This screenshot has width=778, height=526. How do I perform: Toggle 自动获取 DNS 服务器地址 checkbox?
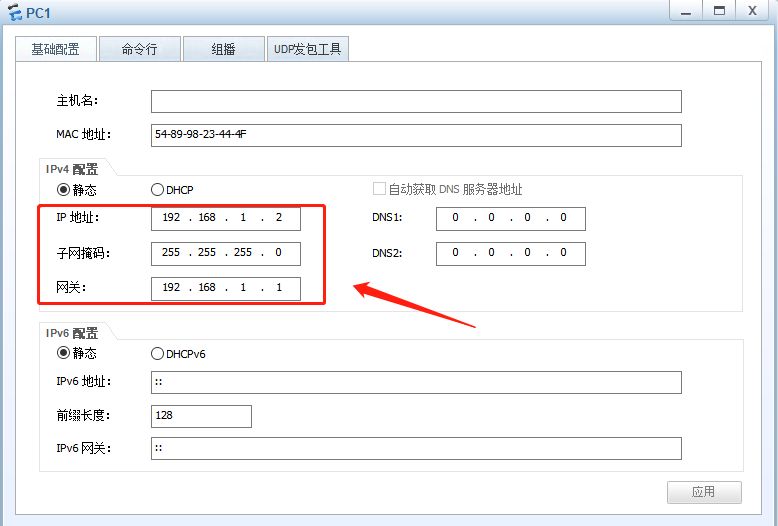(379, 189)
